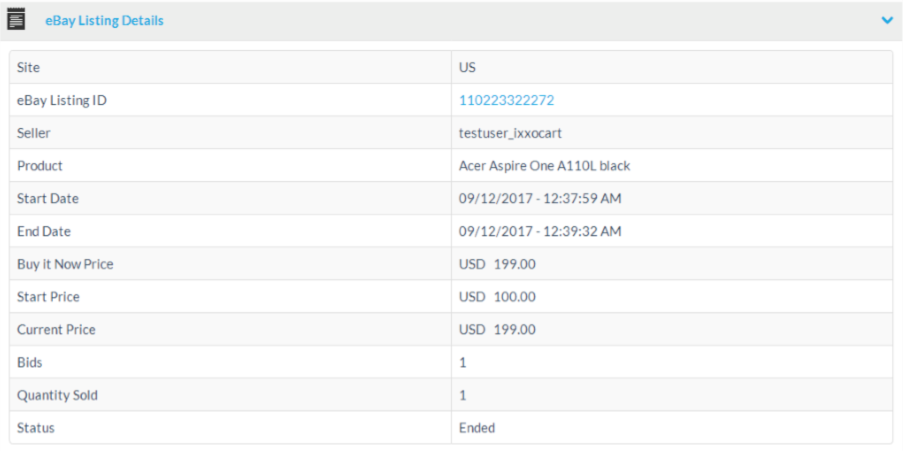Viewport: 903px width, 452px height.
Task: Click the list icon beside eBay Listing Details
Action: [x=17, y=20]
